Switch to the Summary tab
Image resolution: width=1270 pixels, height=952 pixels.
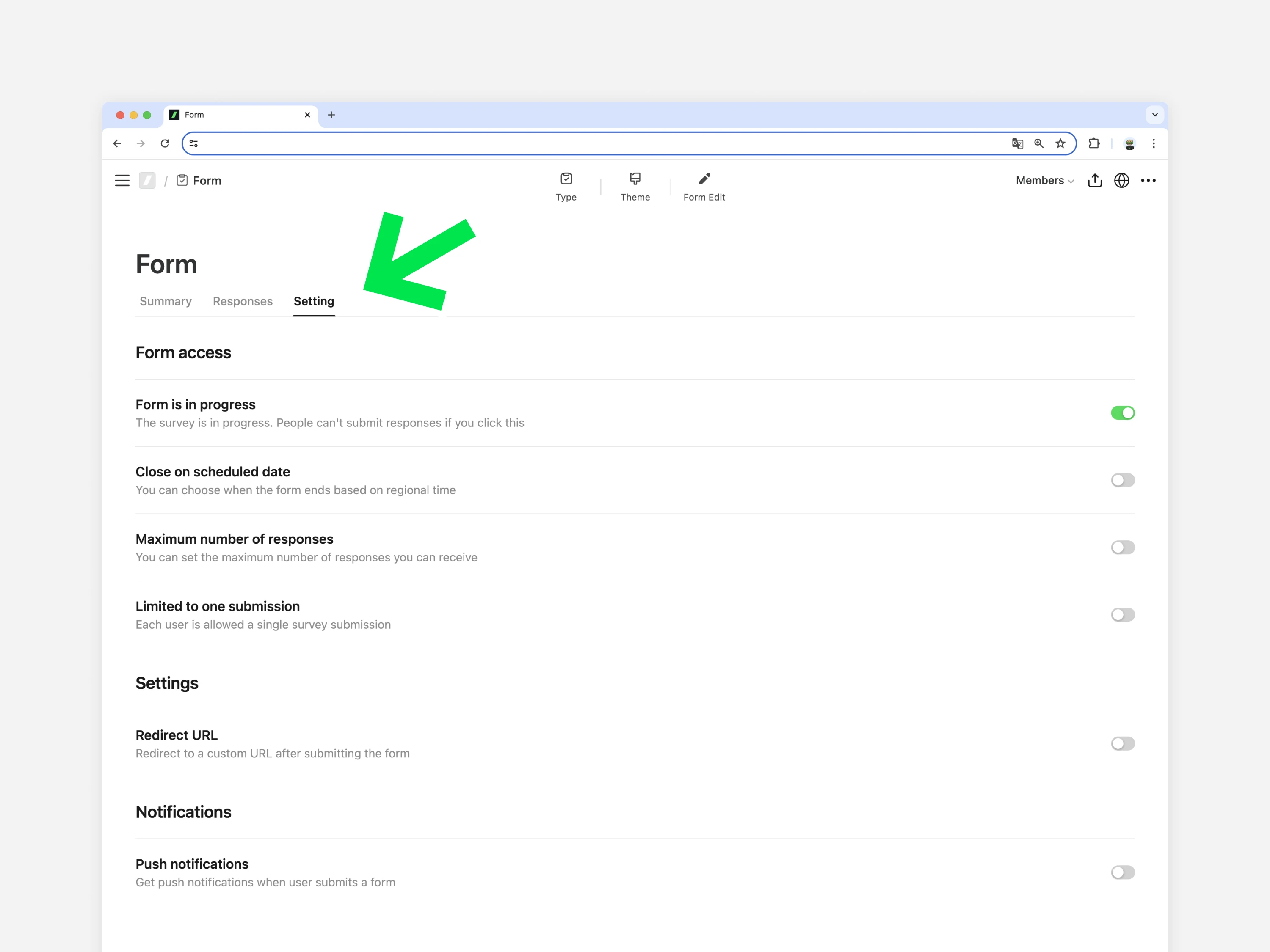tap(166, 301)
